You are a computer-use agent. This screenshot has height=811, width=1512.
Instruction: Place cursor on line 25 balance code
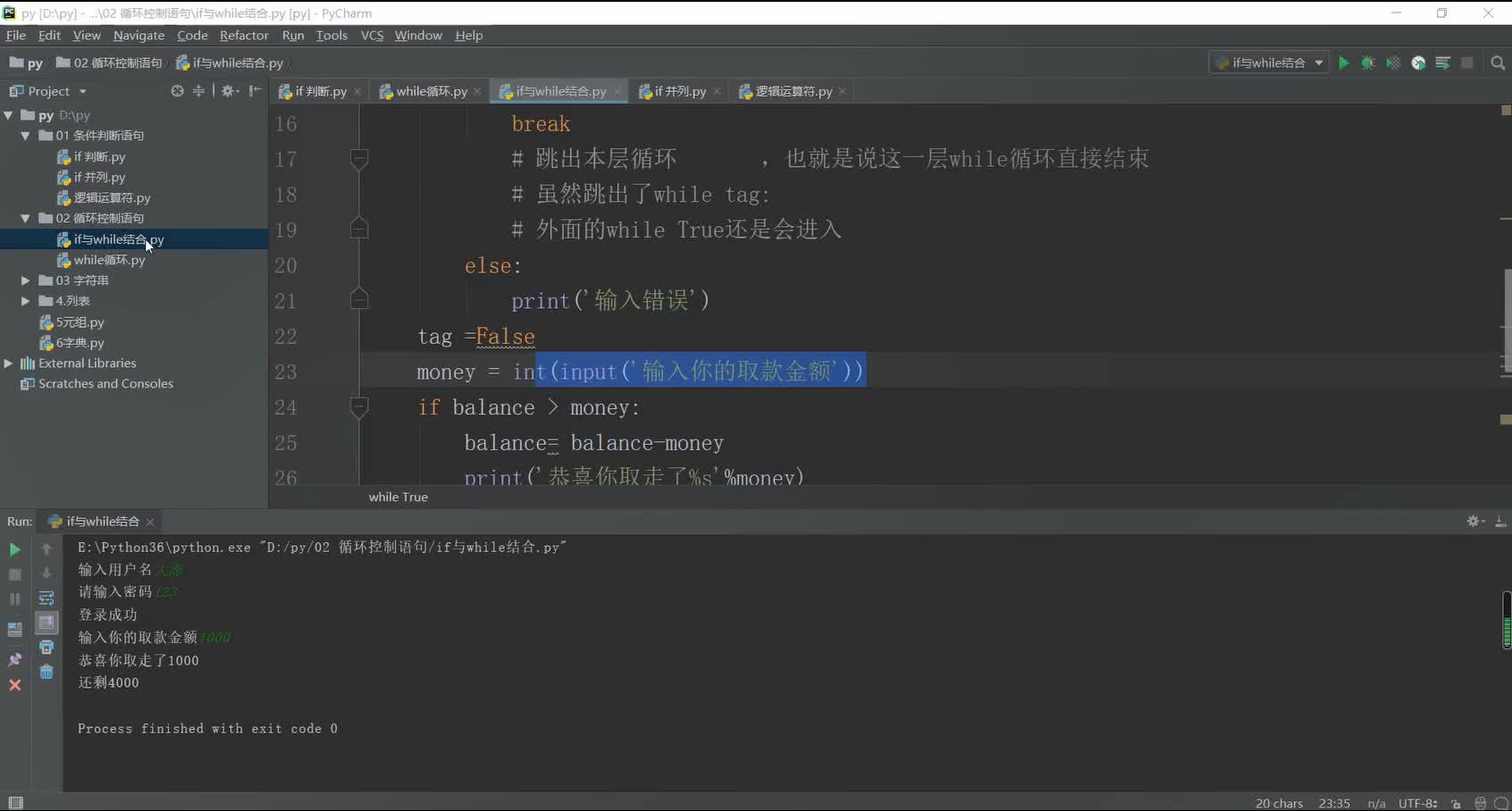[x=593, y=443]
